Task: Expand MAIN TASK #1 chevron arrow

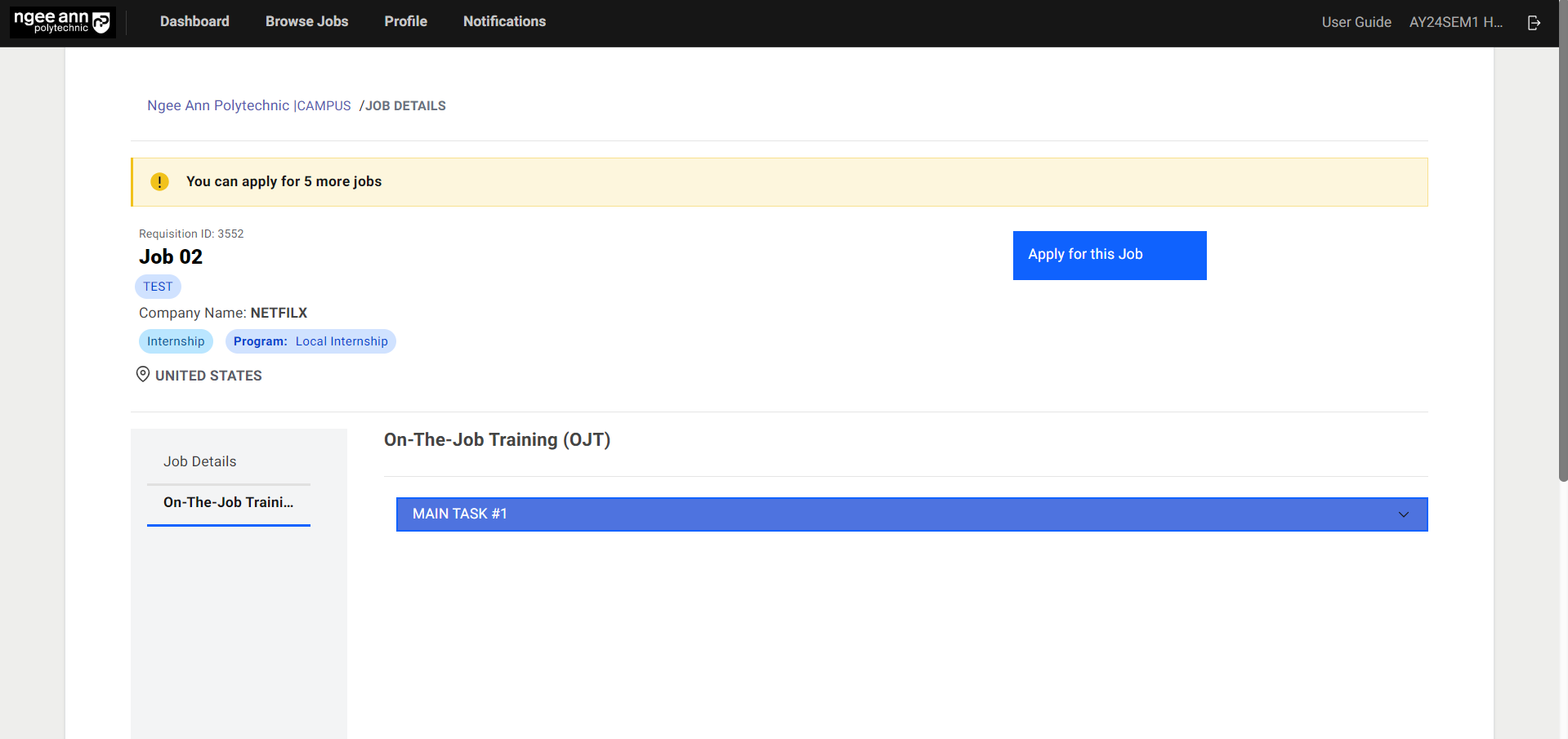Action: (1403, 514)
